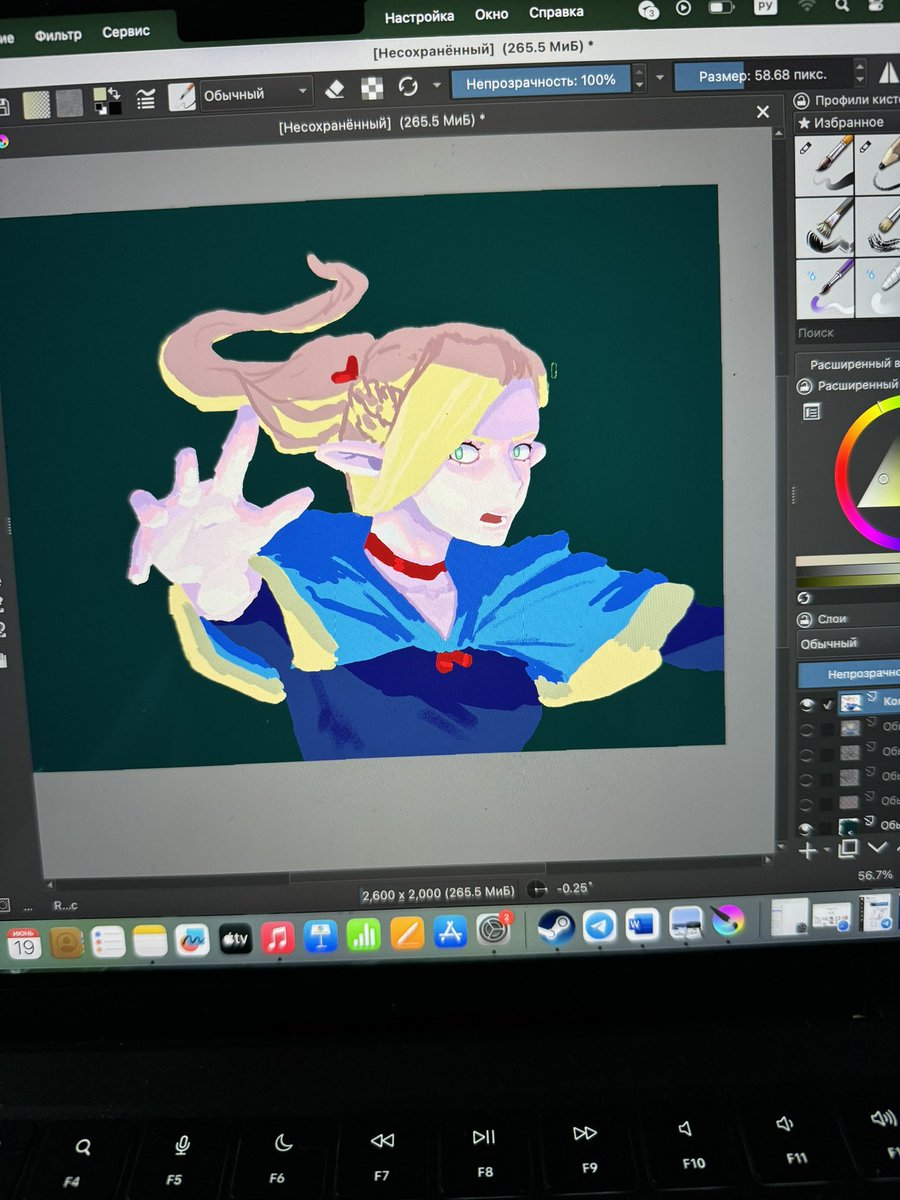Click the add new layer plus button
The height and width of the screenshot is (1200, 900).
[x=808, y=850]
